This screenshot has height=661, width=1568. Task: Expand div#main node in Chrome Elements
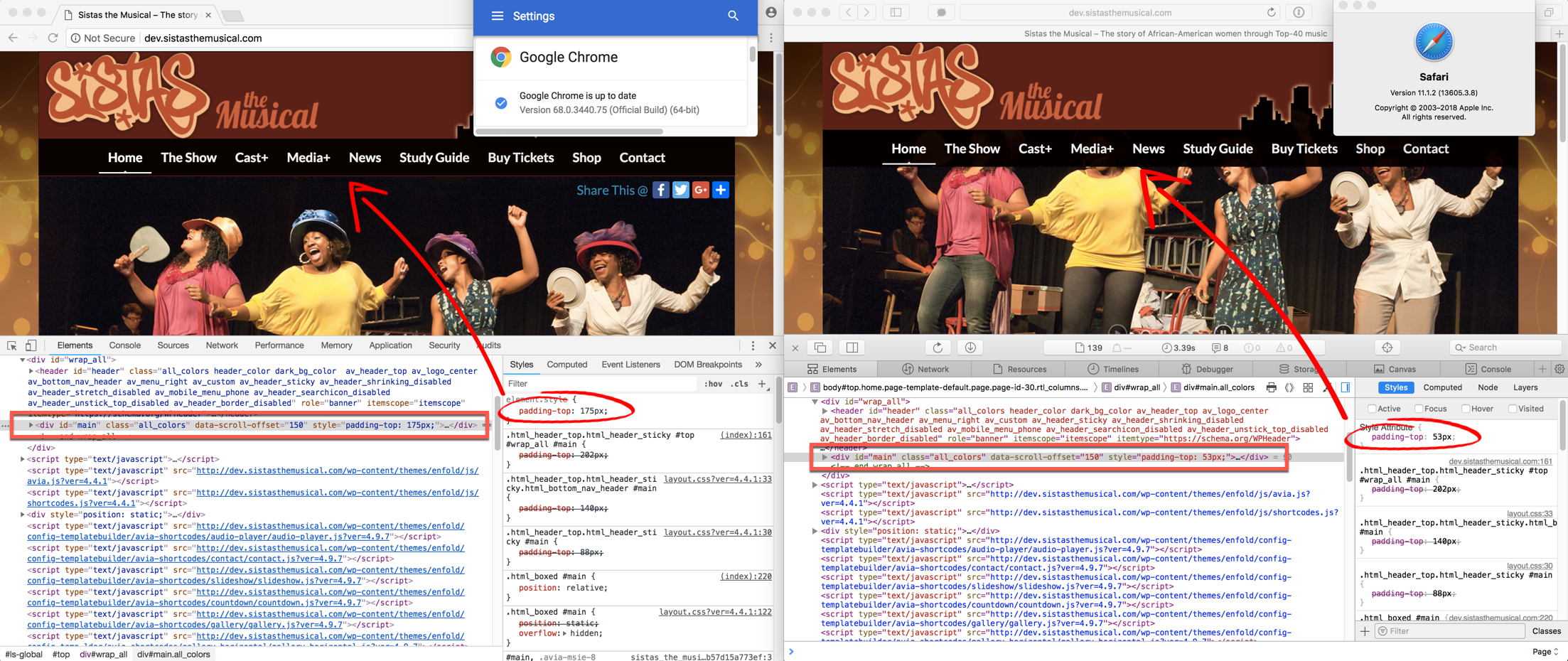(x=31, y=425)
